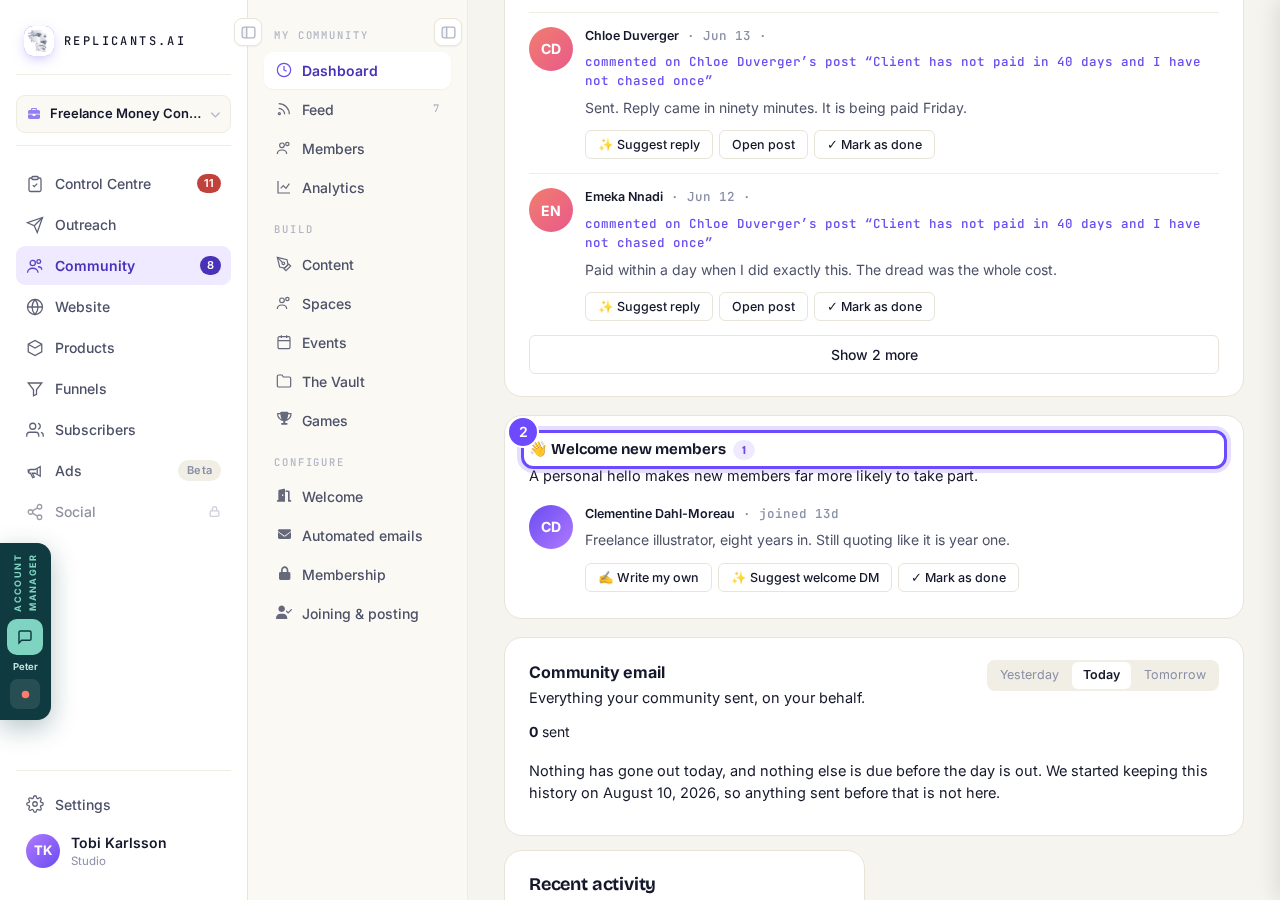Suggest welcome DM for Clementine
This screenshot has height=900, width=1280.
(x=805, y=577)
